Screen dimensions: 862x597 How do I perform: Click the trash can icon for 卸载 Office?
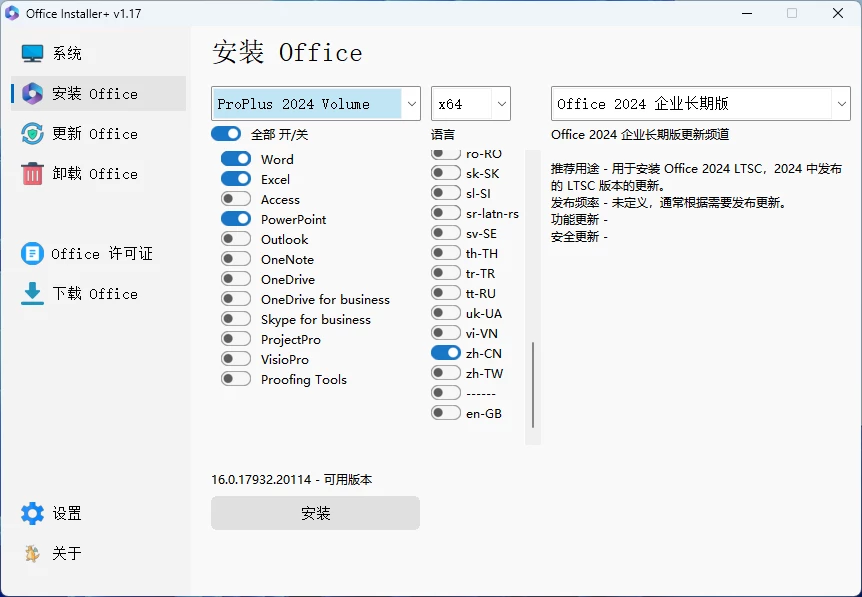point(33,174)
